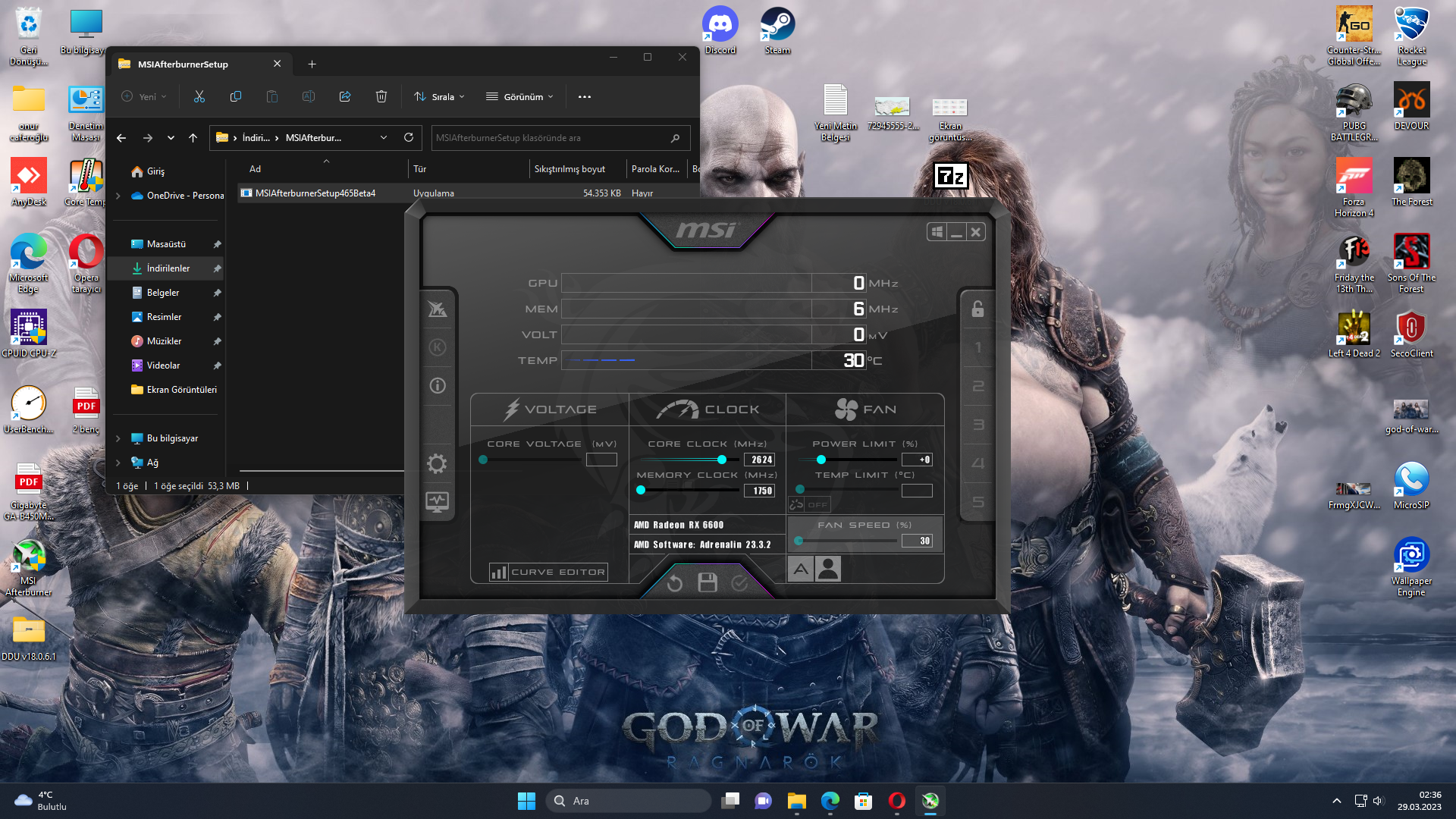Reset settings with the circular arrow icon
Image resolution: width=1456 pixels, height=819 pixels.
tap(674, 582)
